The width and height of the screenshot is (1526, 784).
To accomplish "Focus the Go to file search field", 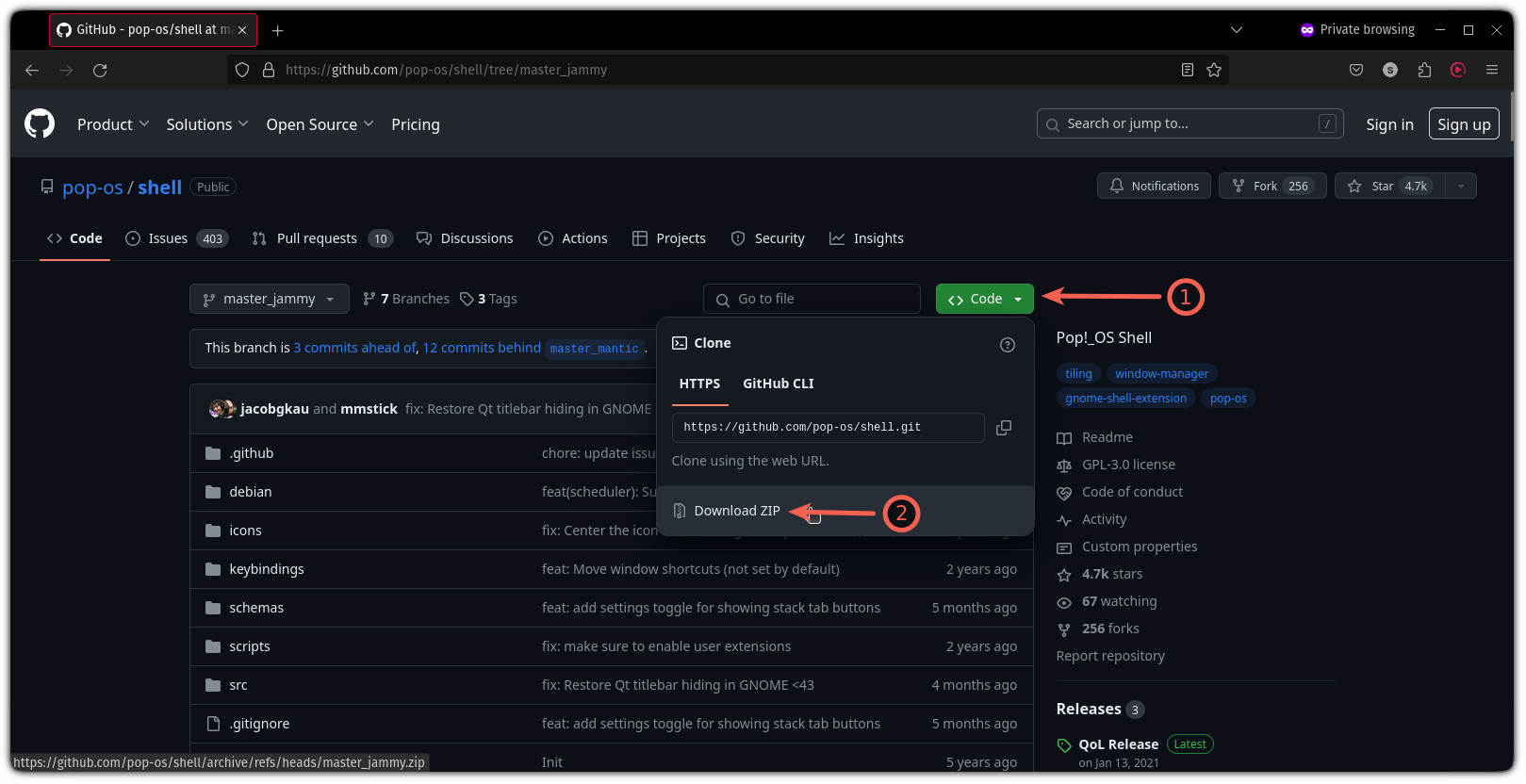I will click(812, 299).
